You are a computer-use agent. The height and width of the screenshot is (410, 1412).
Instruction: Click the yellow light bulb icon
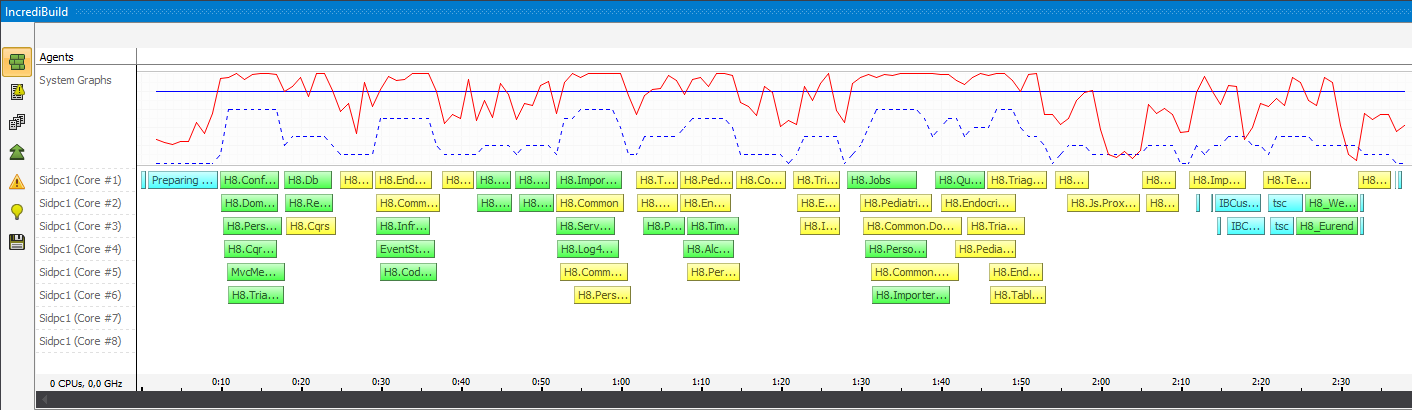coord(17,211)
